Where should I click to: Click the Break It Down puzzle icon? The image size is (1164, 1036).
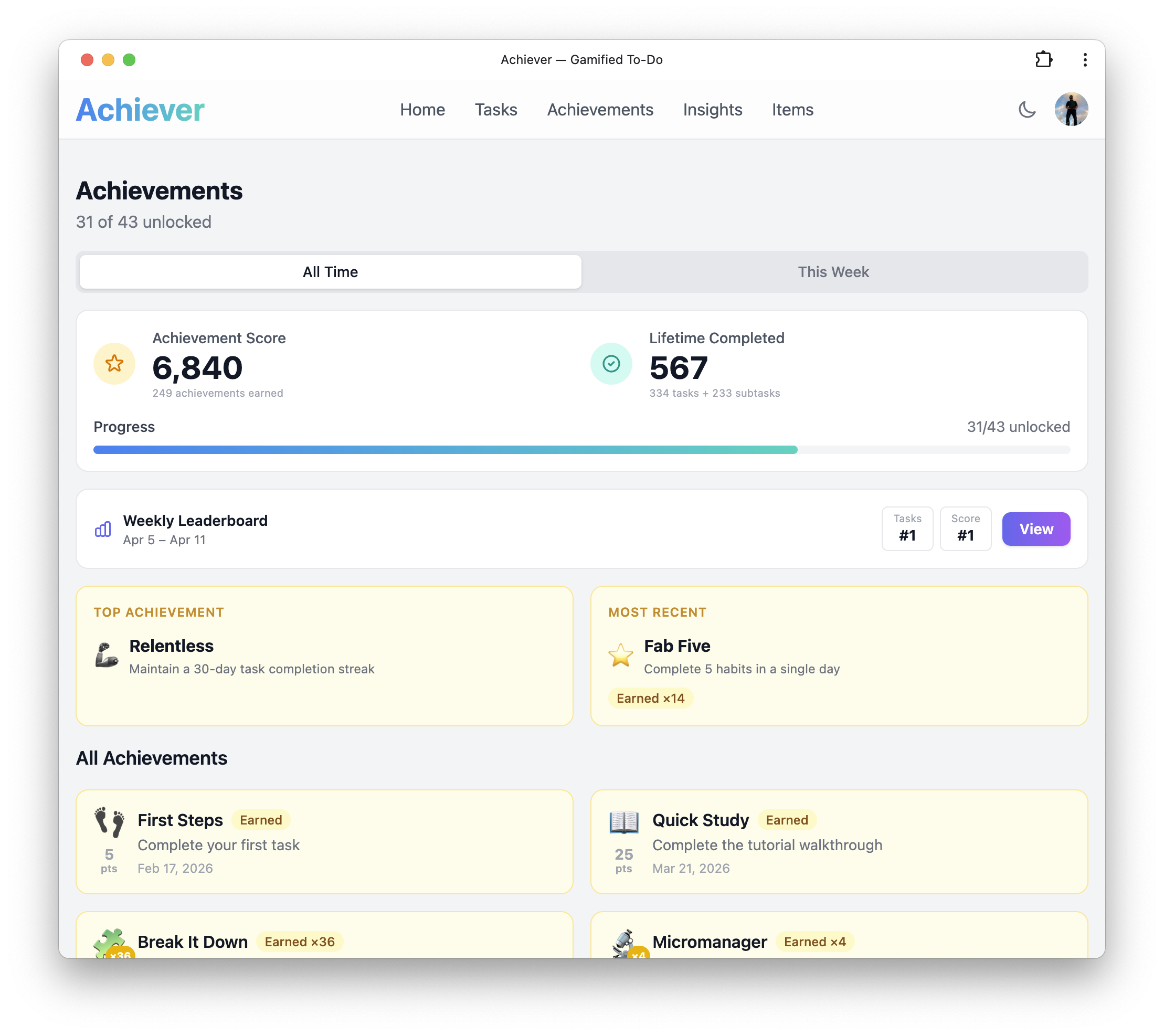tap(110, 942)
